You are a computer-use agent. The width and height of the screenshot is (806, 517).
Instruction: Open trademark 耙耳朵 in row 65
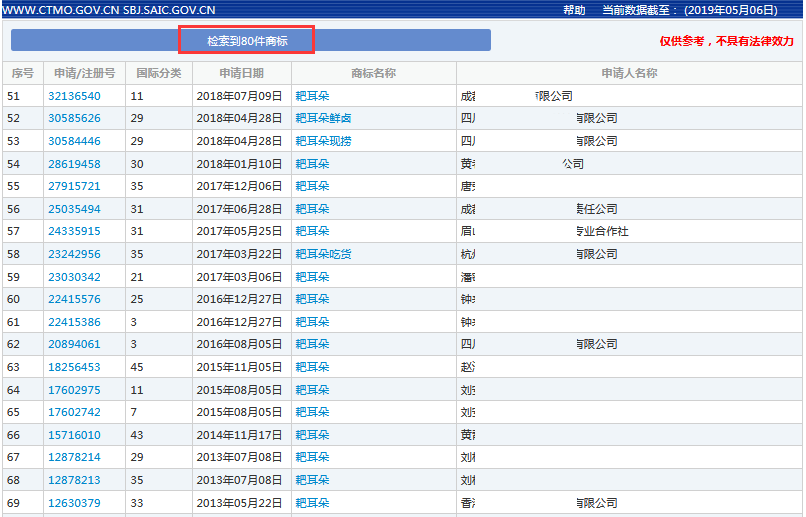(x=313, y=412)
